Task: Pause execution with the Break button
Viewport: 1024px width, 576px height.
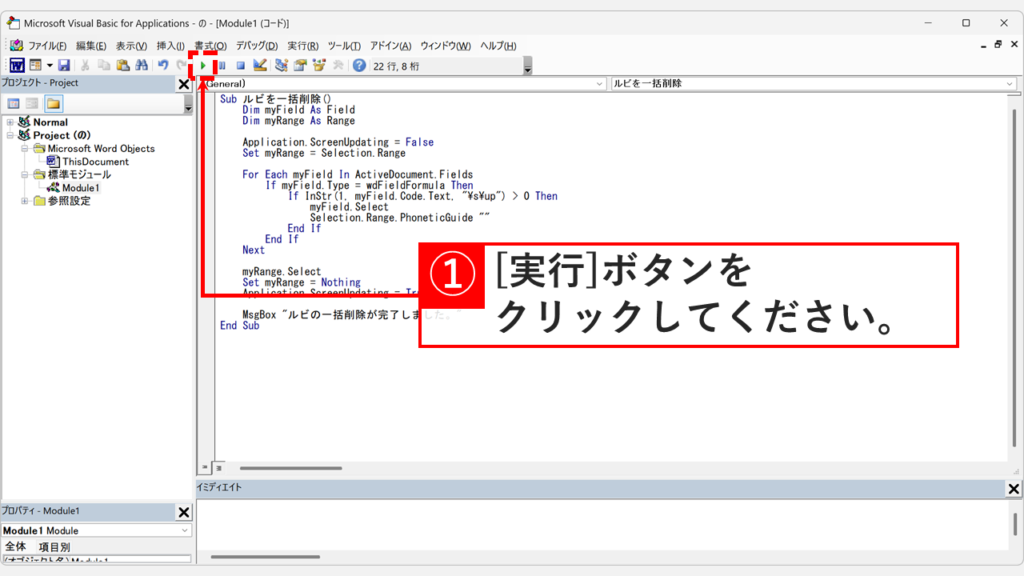Action: 221,65
